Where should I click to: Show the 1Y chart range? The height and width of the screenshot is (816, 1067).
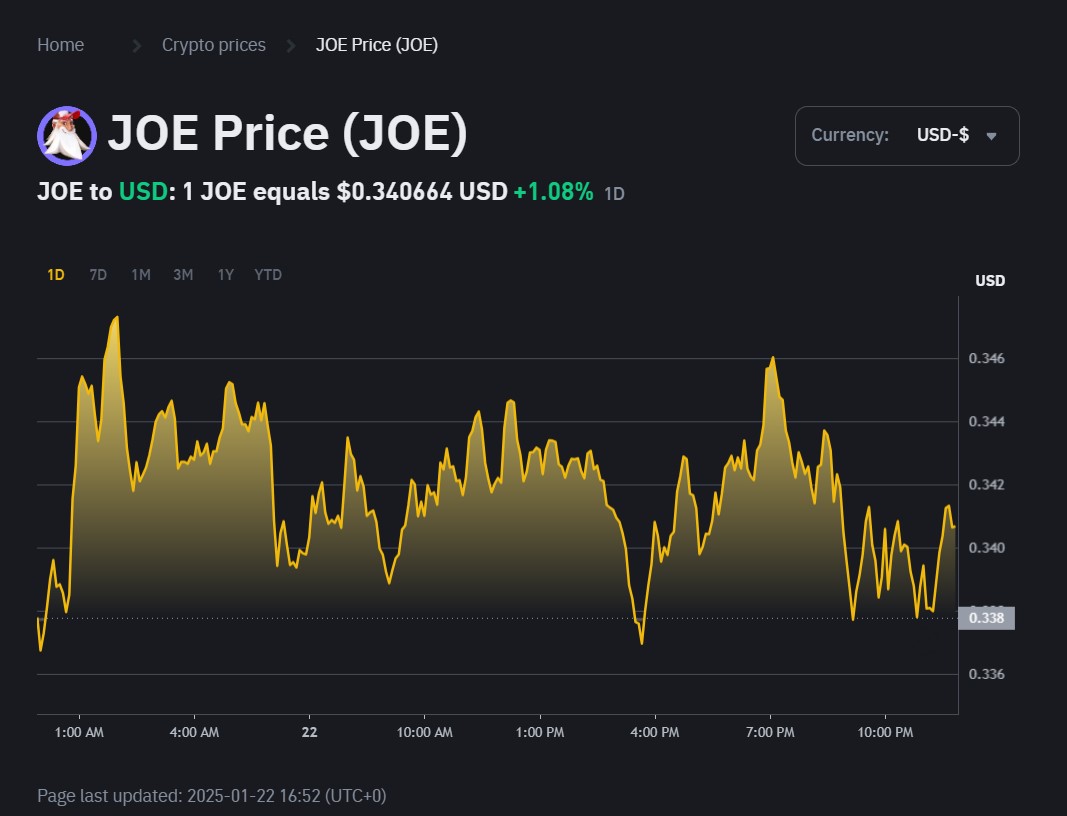pos(225,275)
